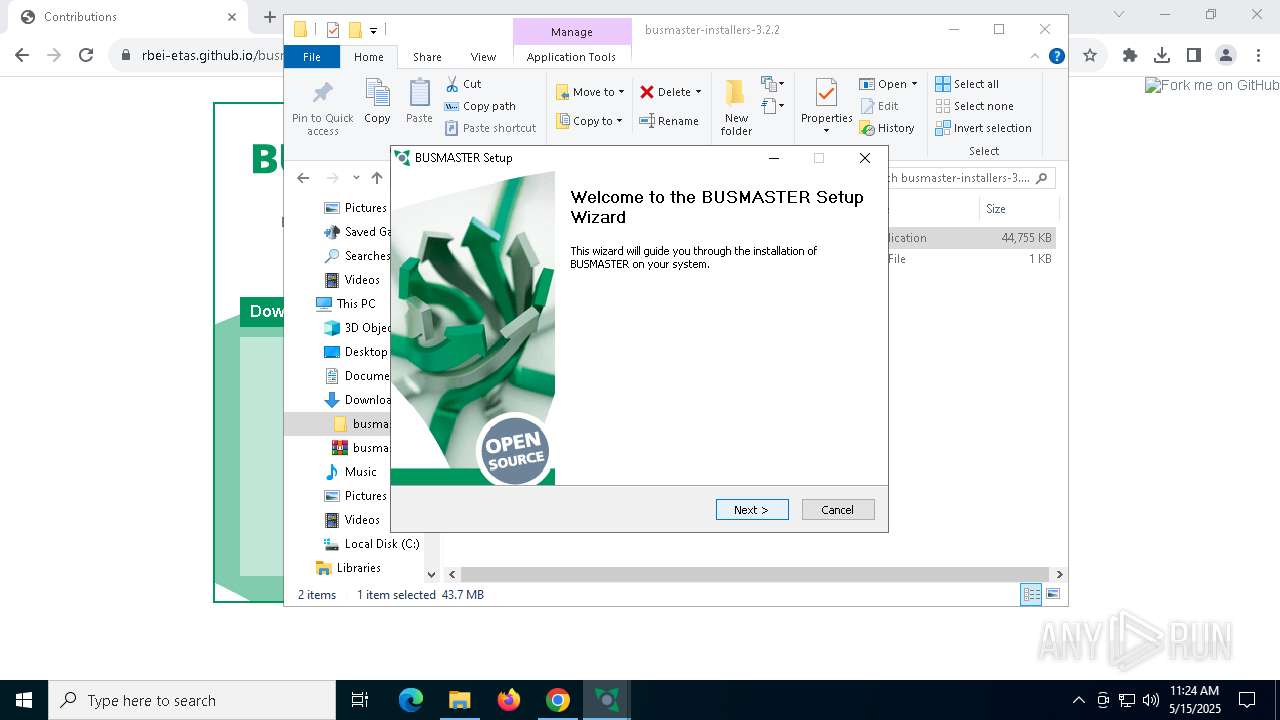This screenshot has width=1280, height=720.
Task: Choose Copy path in ribbon
Action: pyautogui.click(x=480, y=106)
